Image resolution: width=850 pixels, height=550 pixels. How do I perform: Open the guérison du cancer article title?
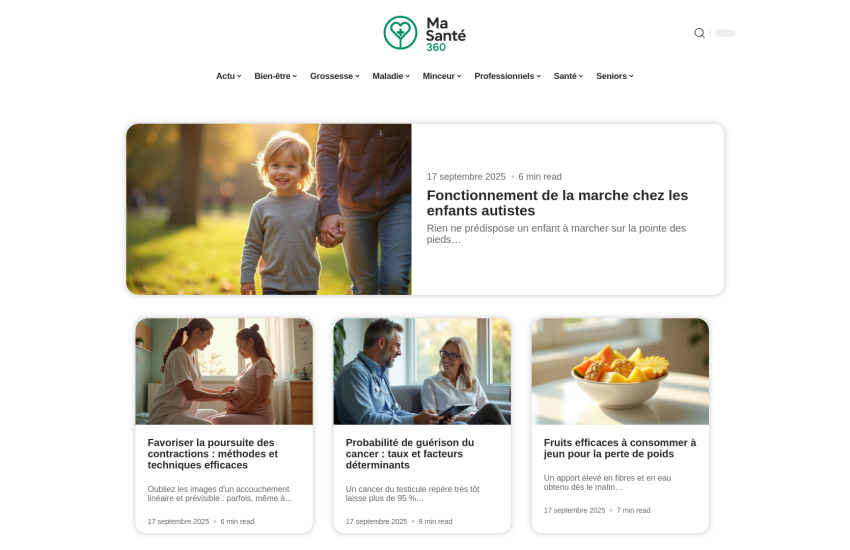[410, 454]
